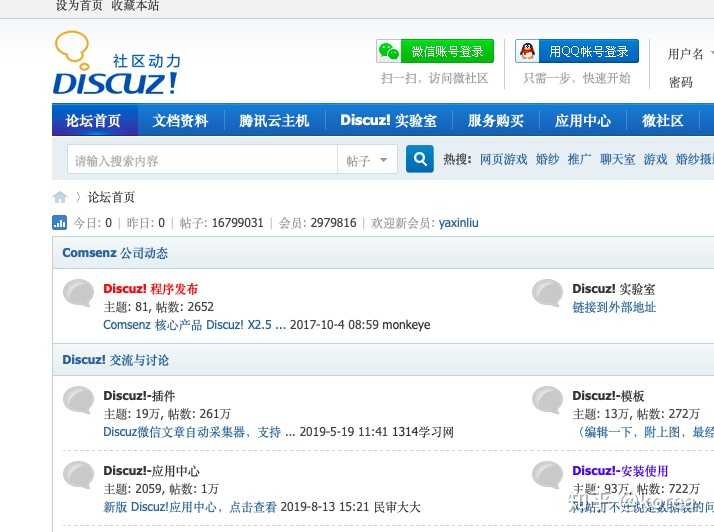Click the QQ penguin icon

click(x=527, y=51)
